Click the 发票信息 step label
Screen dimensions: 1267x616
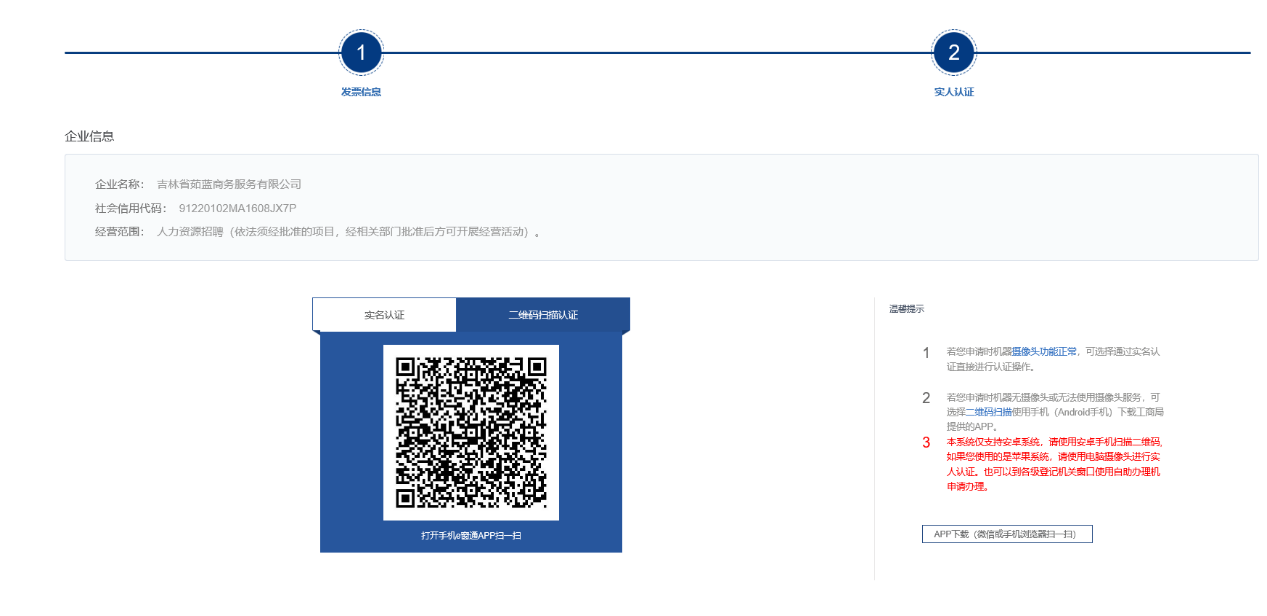[x=361, y=92]
